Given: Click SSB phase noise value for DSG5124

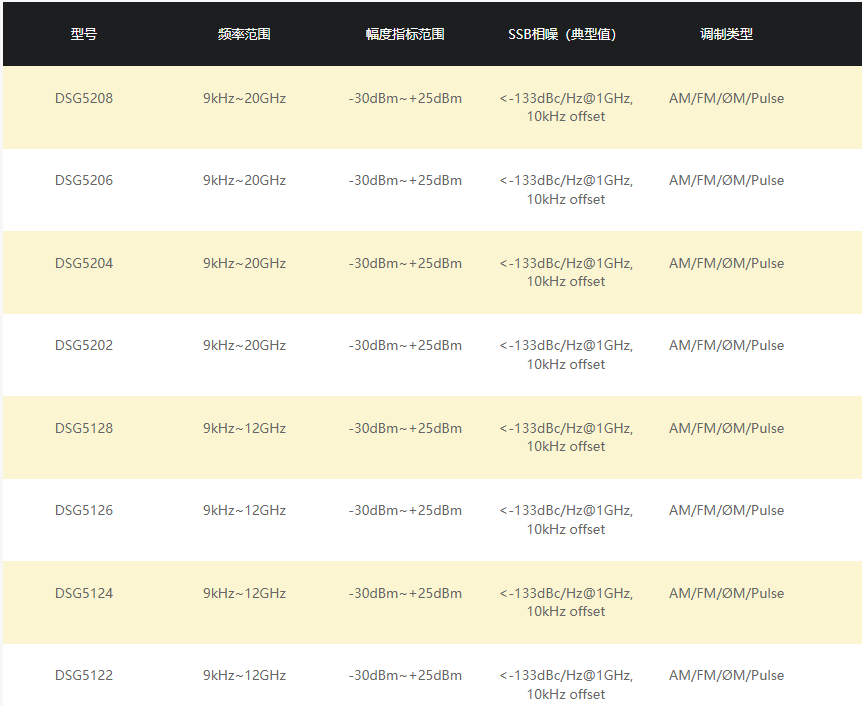Looking at the screenshot, I should point(566,602).
